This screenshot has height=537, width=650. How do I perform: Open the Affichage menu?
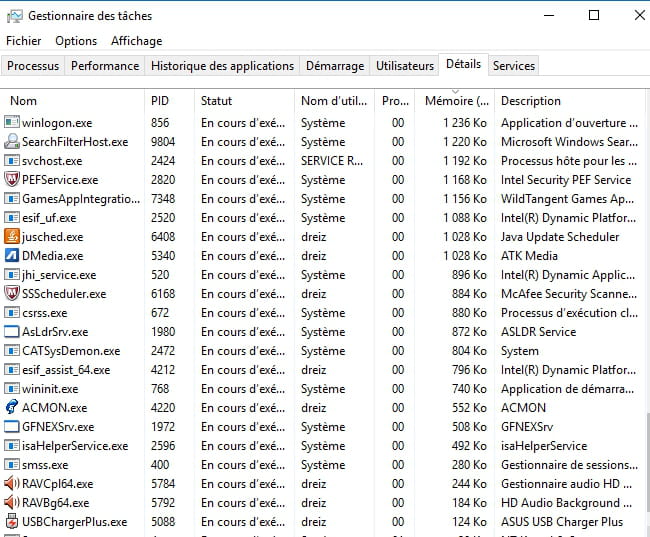[136, 41]
